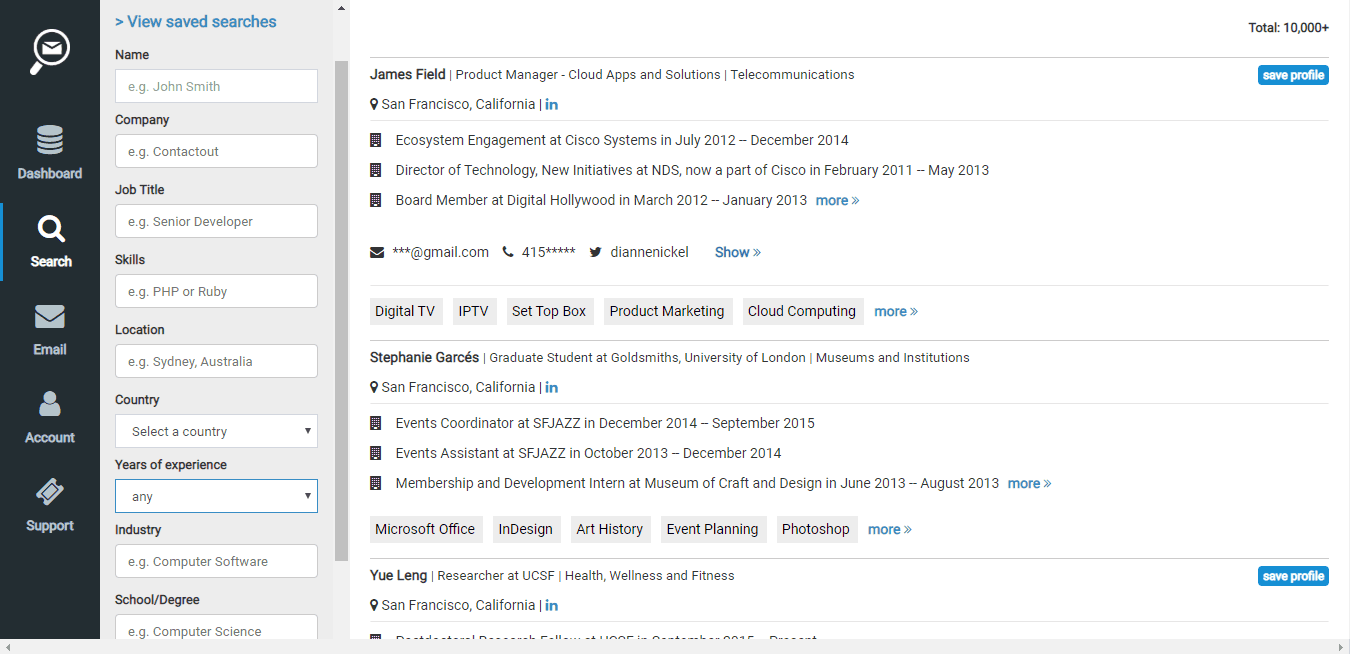Image resolution: width=1350 pixels, height=654 pixels.
Task: Expand more experience for Stephanie Garcés
Action: (1029, 483)
